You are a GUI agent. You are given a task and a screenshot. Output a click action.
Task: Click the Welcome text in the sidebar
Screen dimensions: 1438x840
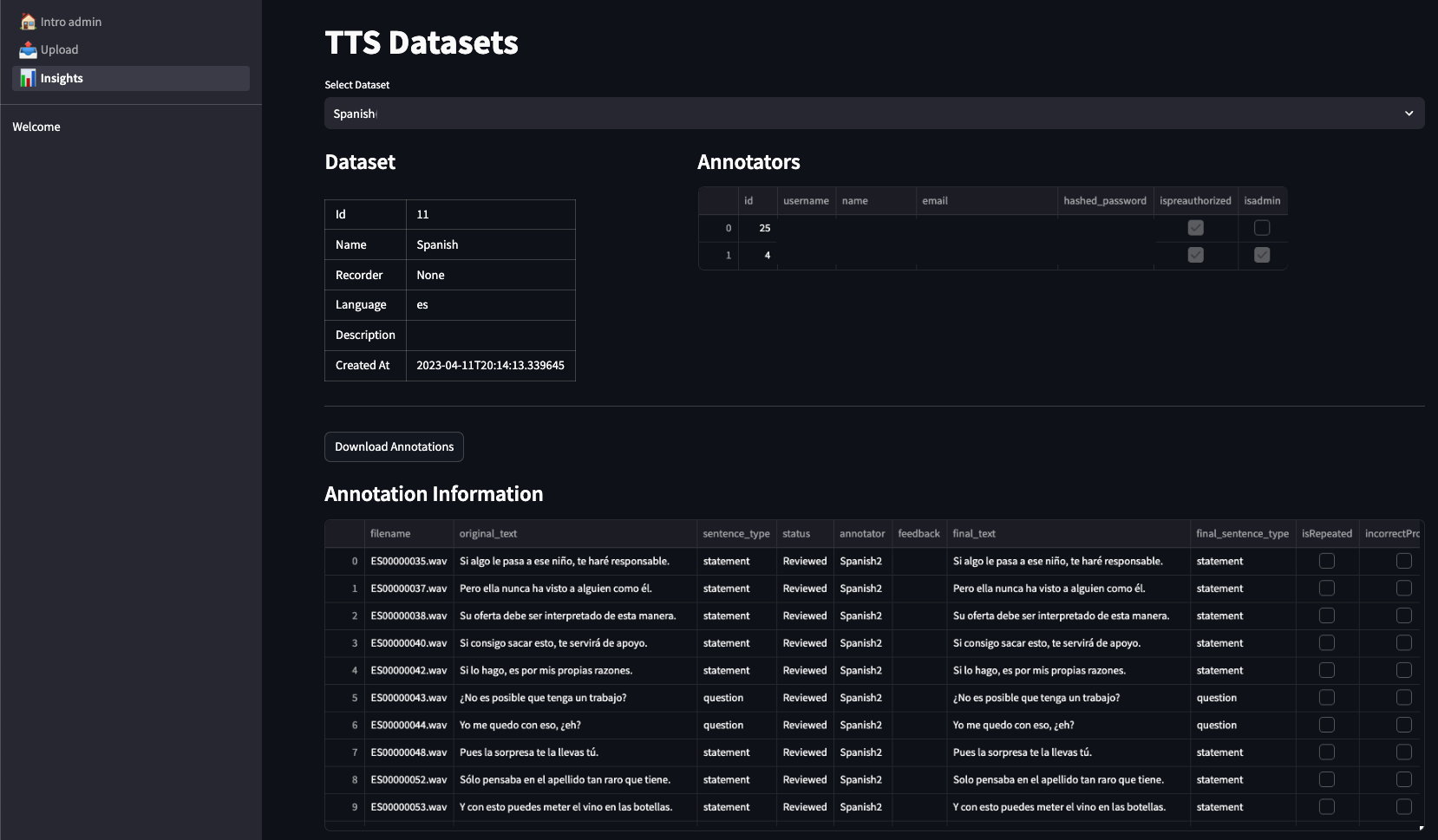pos(36,127)
